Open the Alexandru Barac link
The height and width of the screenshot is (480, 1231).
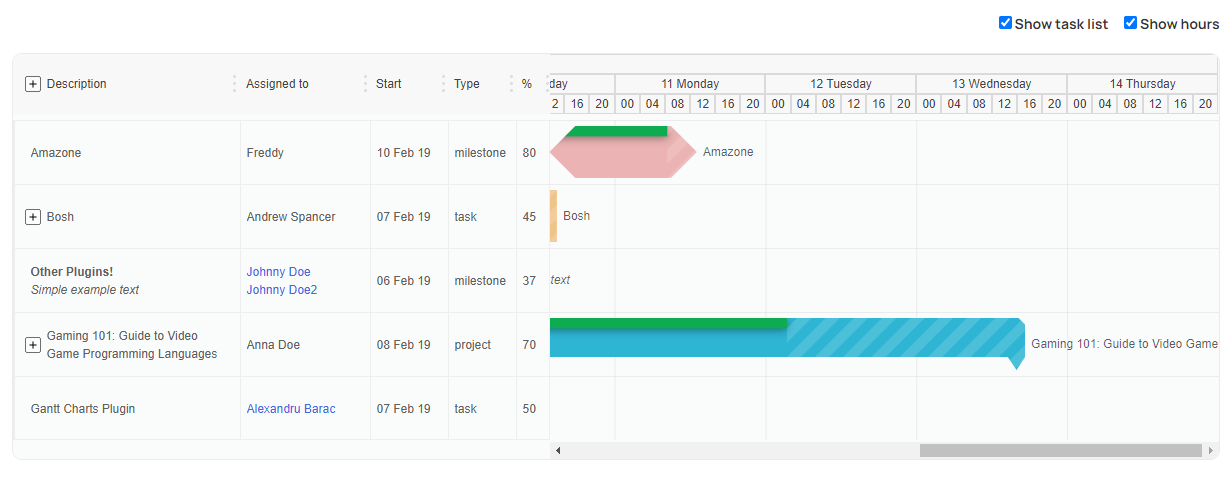click(x=291, y=409)
